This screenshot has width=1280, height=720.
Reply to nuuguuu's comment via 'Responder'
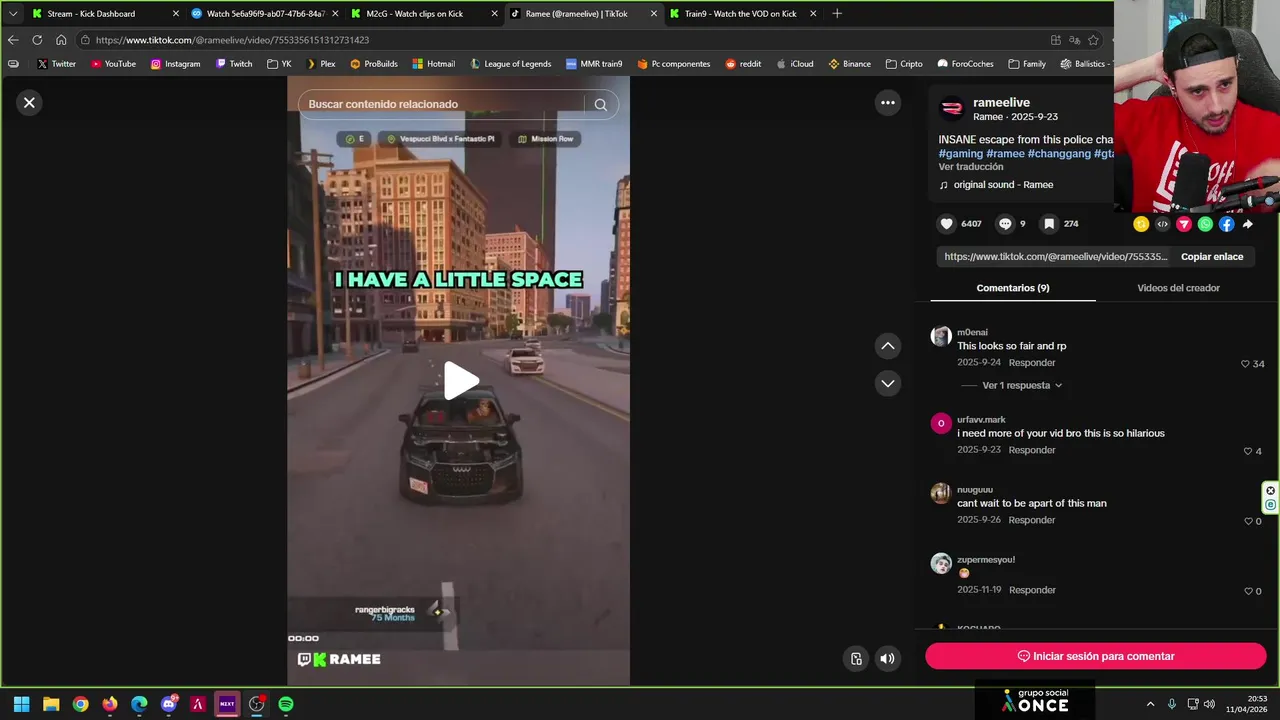click(1032, 520)
